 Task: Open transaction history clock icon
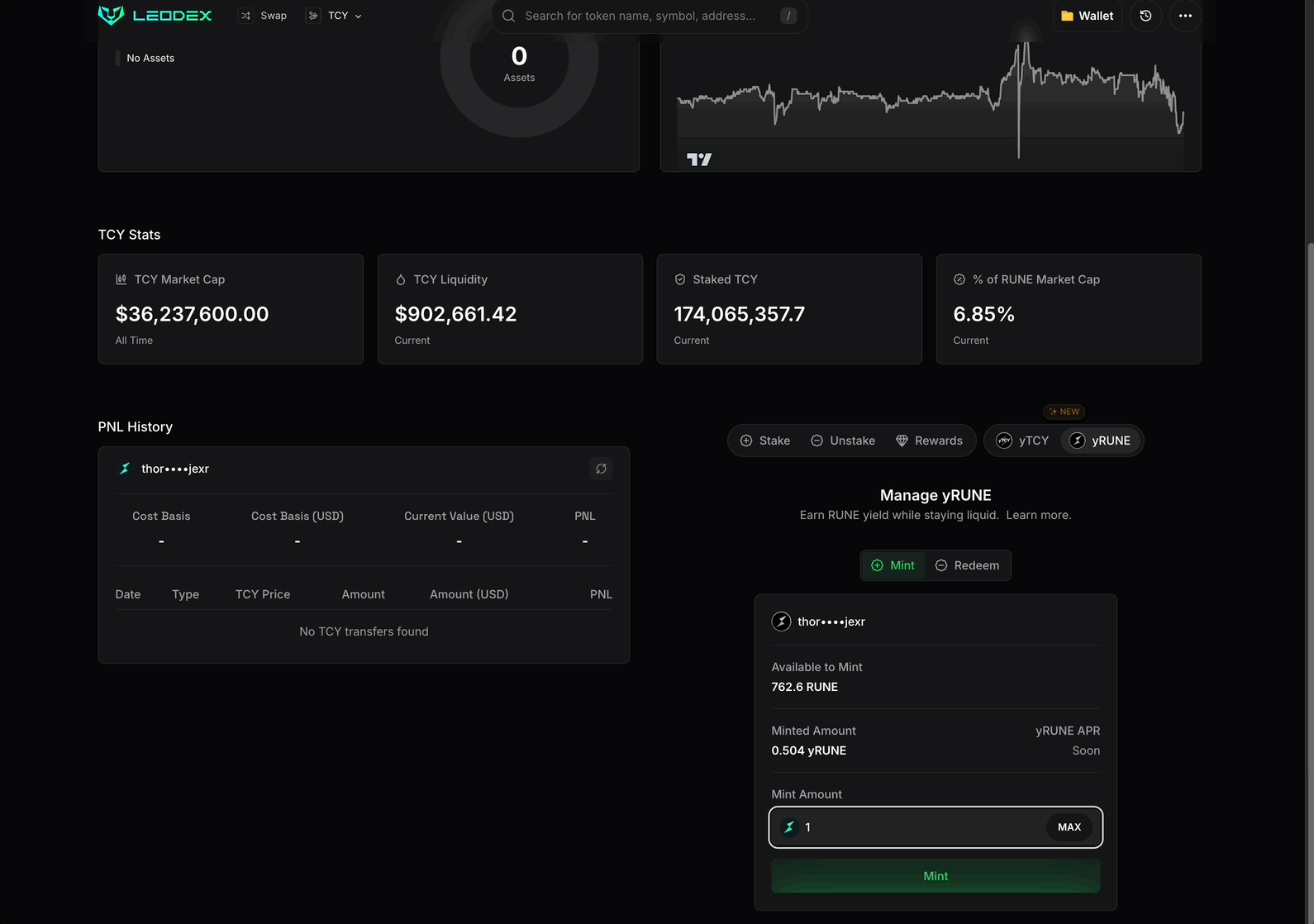point(1145,16)
